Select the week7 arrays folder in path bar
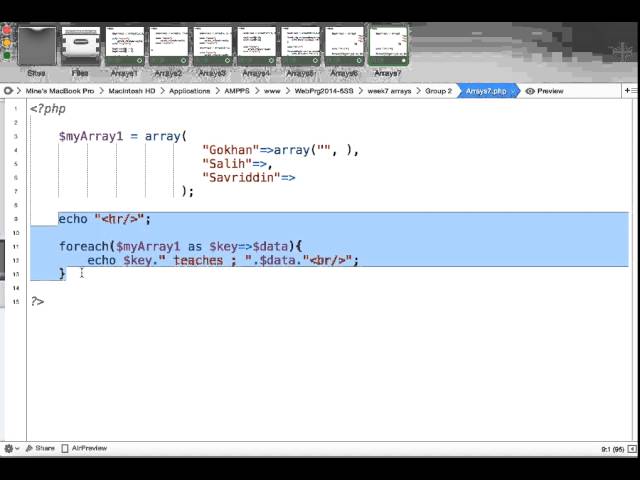Image resolution: width=640 pixels, height=480 pixels. pos(391,91)
